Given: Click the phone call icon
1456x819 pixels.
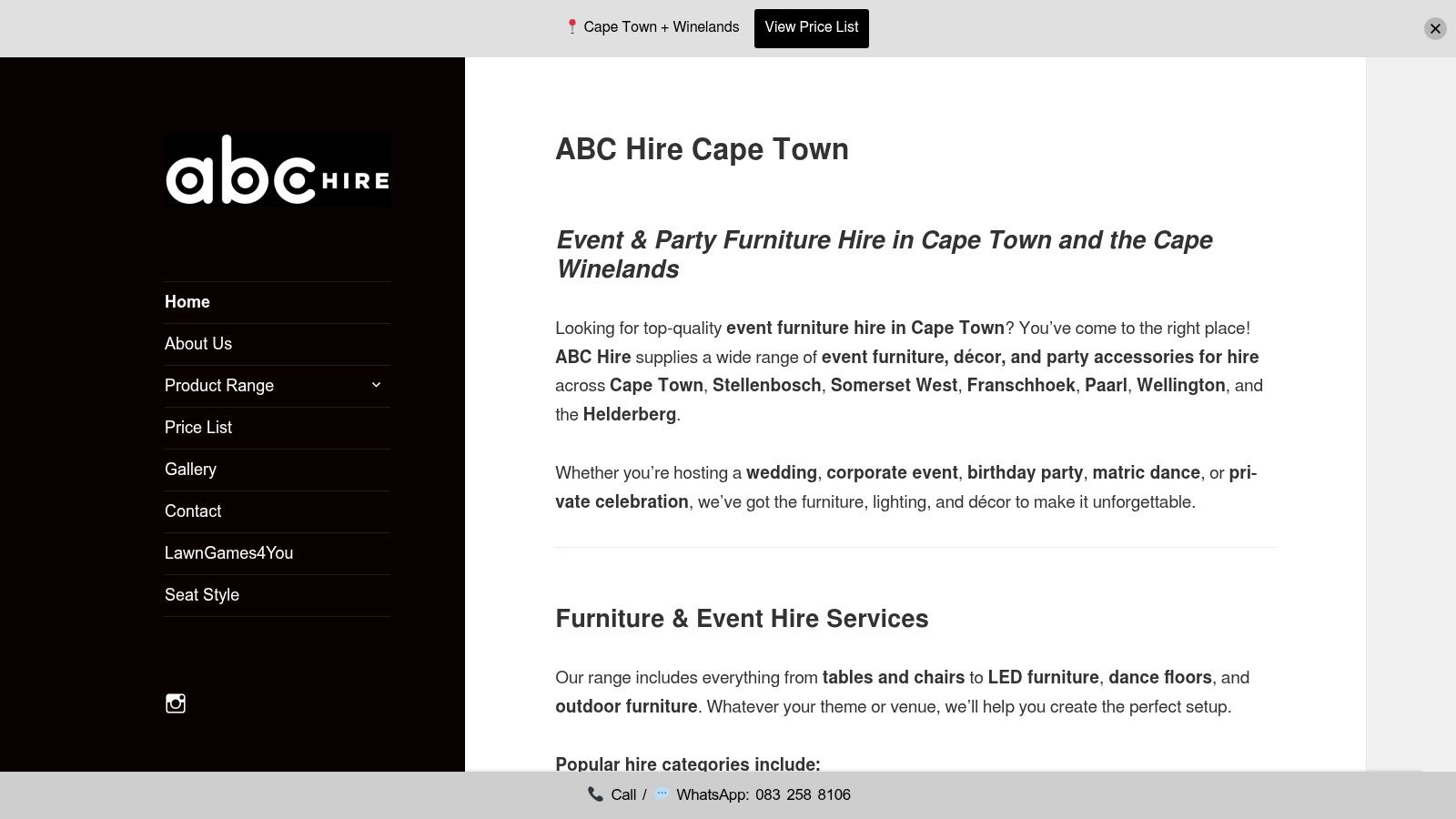Looking at the screenshot, I should point(595,794).
